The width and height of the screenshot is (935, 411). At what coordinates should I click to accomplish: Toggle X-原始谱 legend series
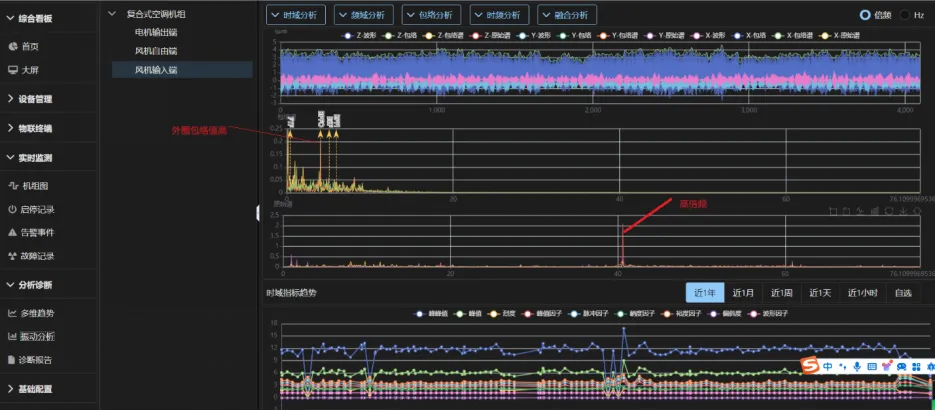[841, 36]
